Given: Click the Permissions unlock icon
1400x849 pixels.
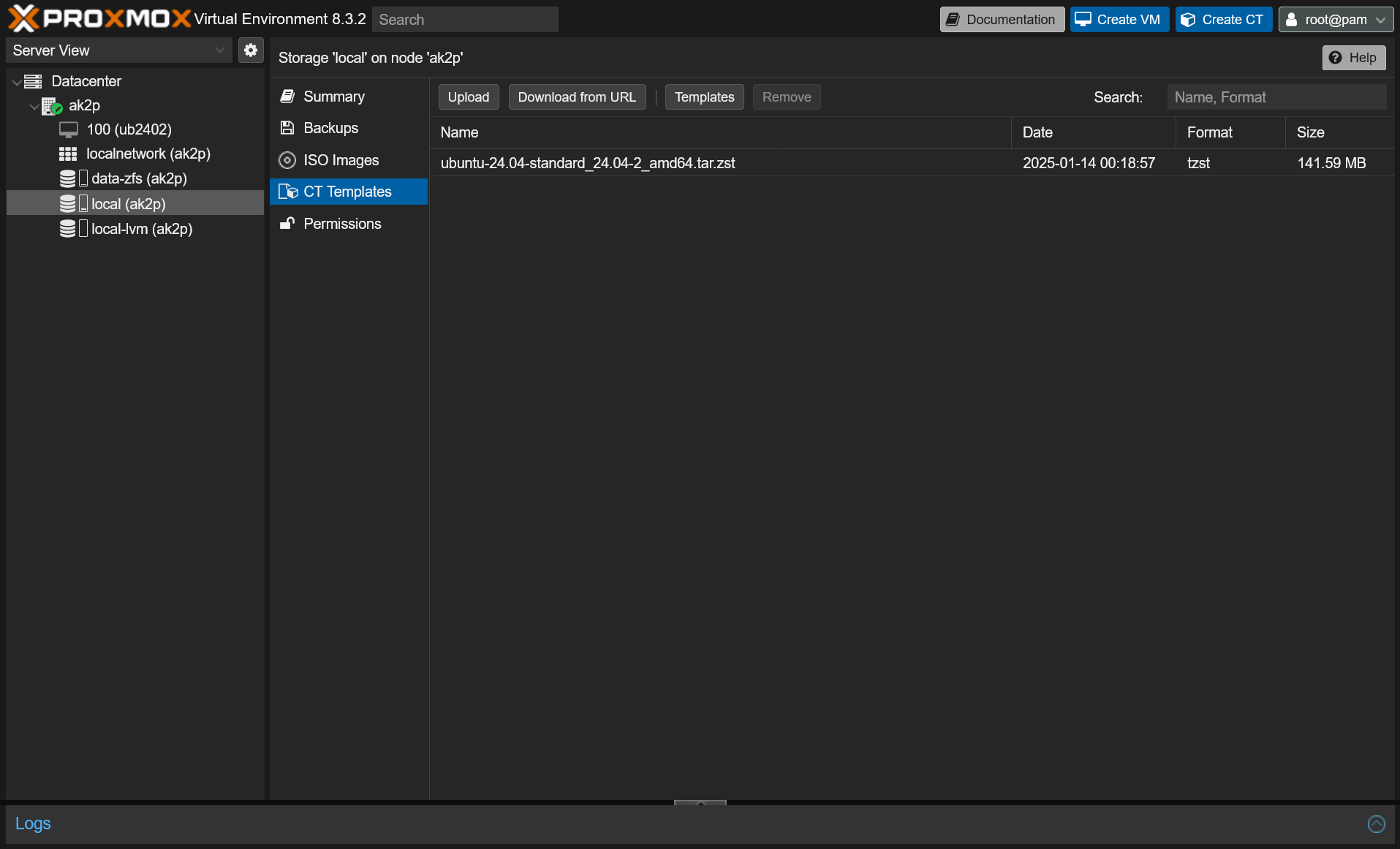Looking at the screenshot, I should (287, 224).
